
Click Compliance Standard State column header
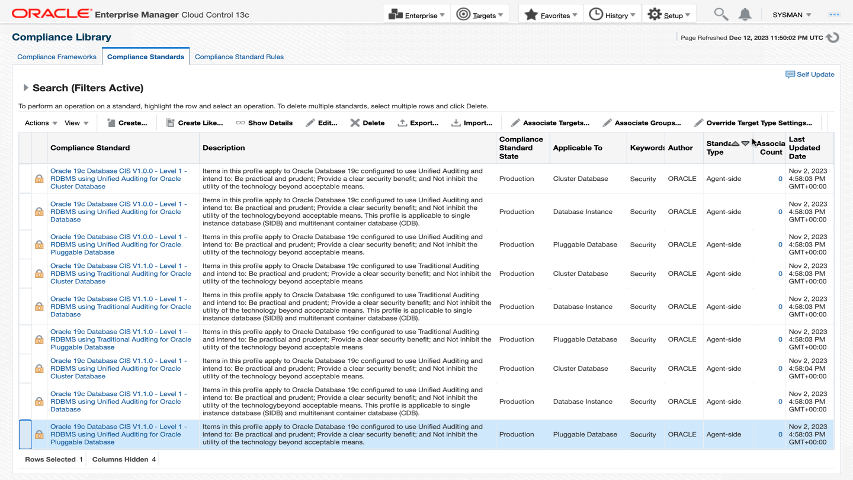(x=521, y=147)
